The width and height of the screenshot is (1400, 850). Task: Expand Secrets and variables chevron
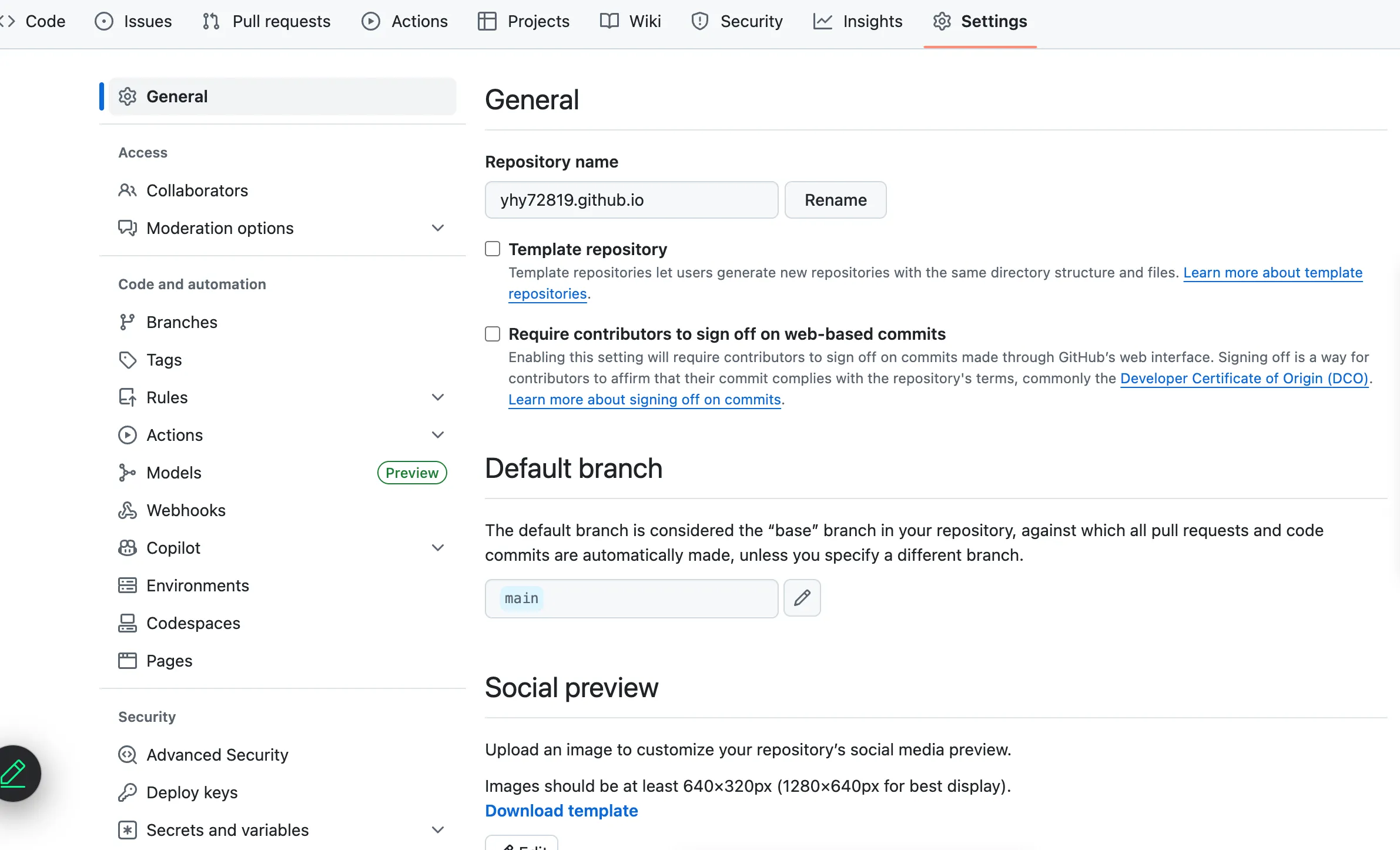point(438,830)
